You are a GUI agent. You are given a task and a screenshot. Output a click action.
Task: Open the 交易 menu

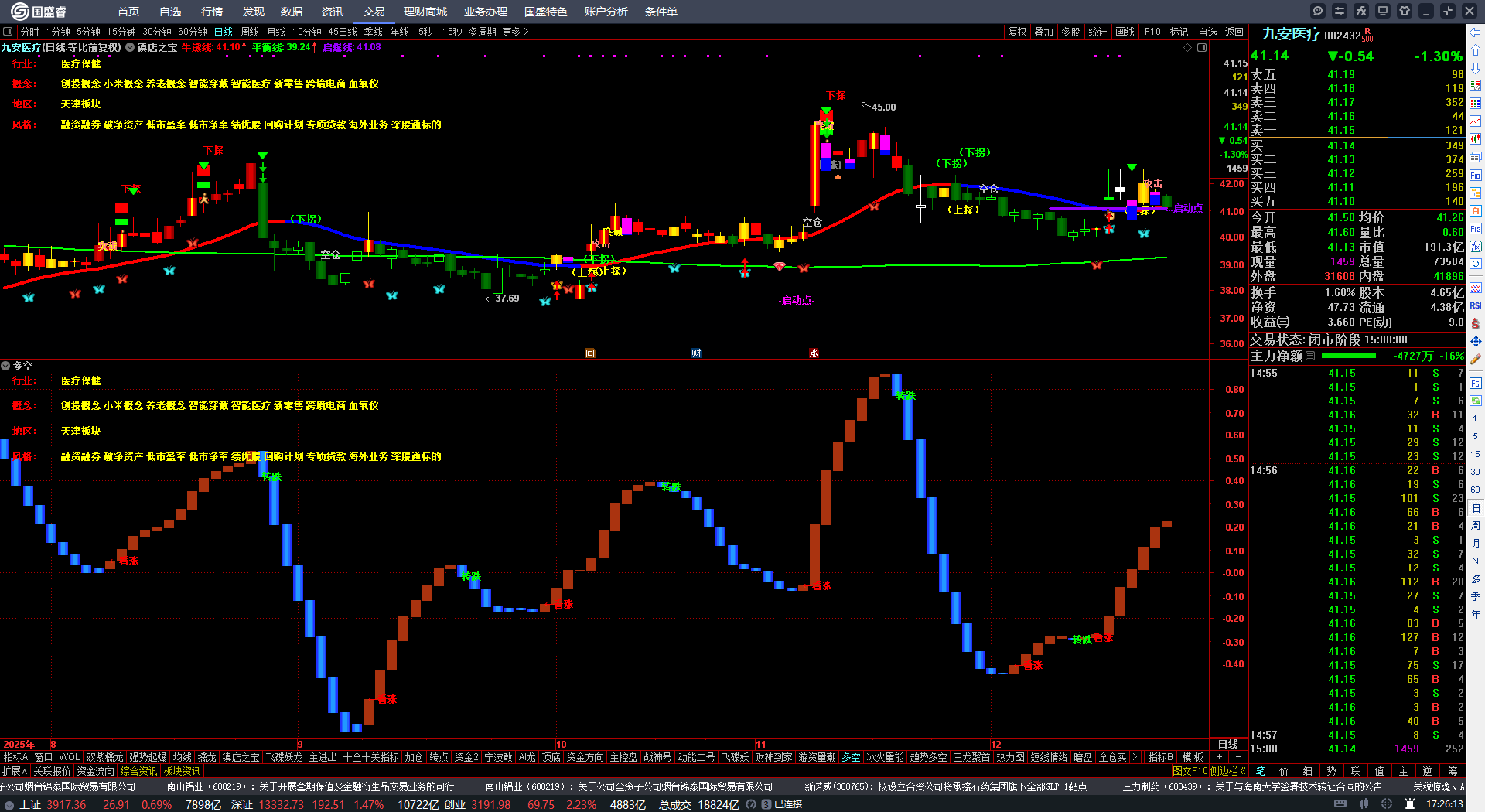tap(374, 12)
